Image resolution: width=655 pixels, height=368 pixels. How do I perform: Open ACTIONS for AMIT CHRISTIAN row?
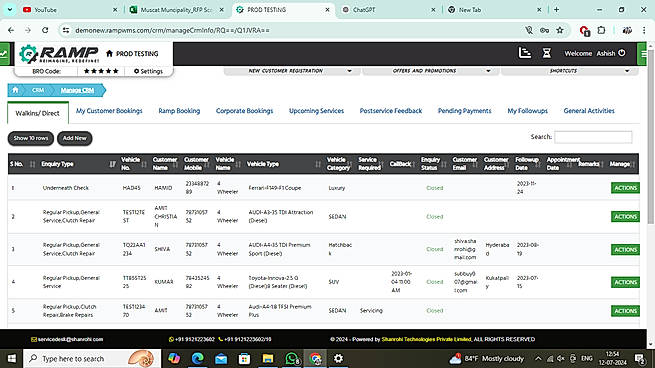point(625,217)
